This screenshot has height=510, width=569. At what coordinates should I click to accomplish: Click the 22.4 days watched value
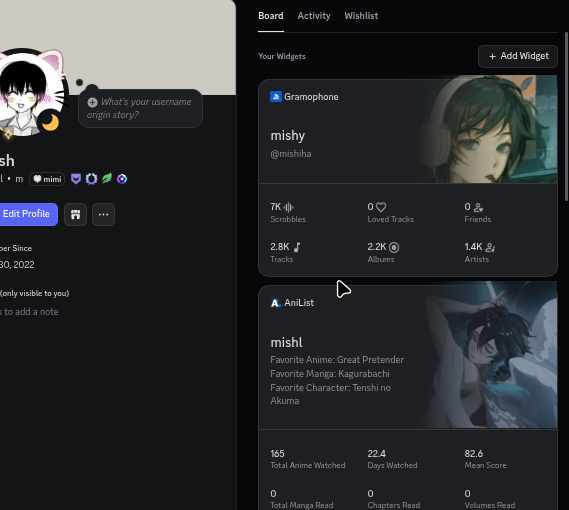pyautogui.click(x=376, y=454)
